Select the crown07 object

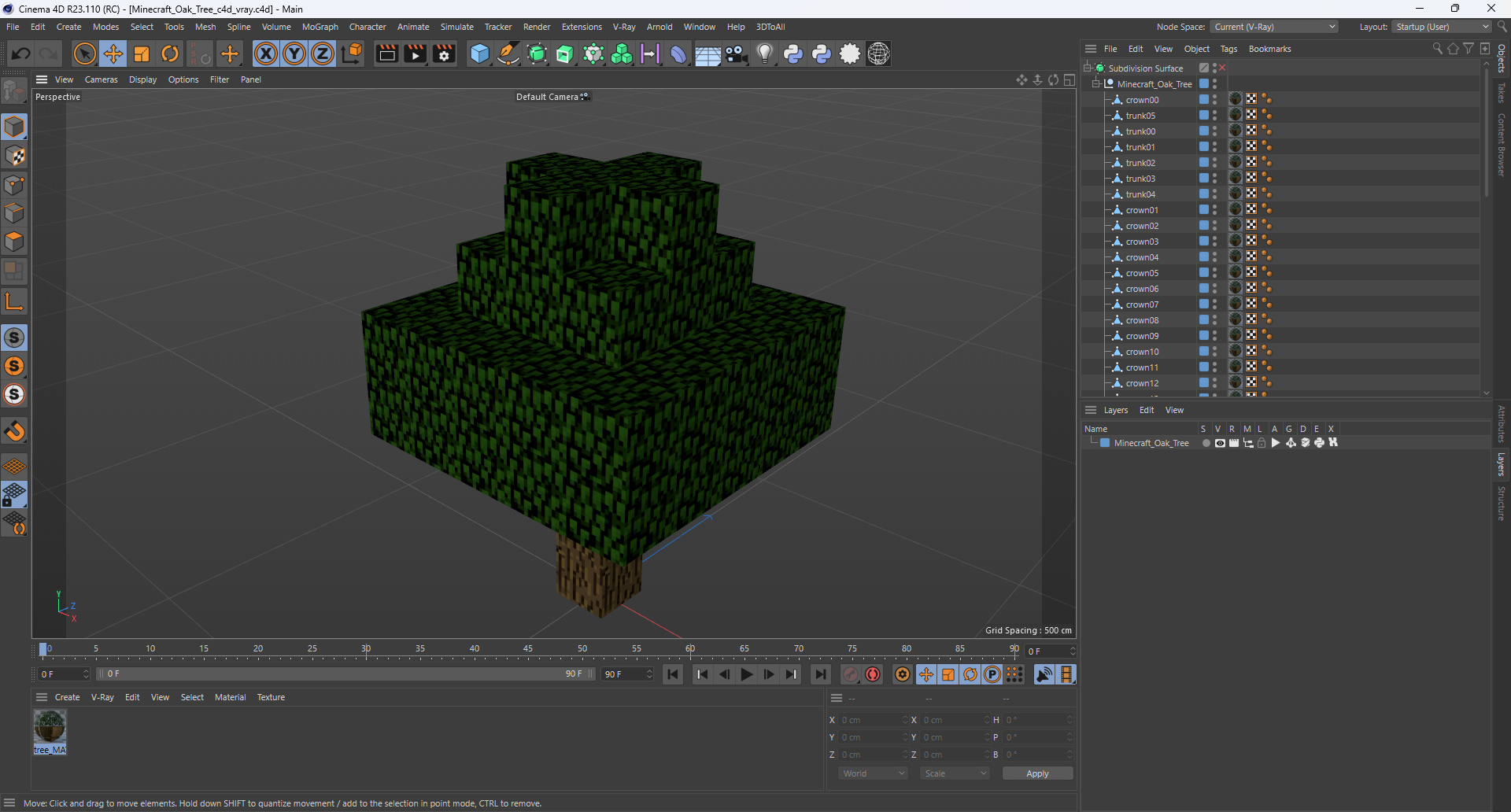(x=1142, y=304)
